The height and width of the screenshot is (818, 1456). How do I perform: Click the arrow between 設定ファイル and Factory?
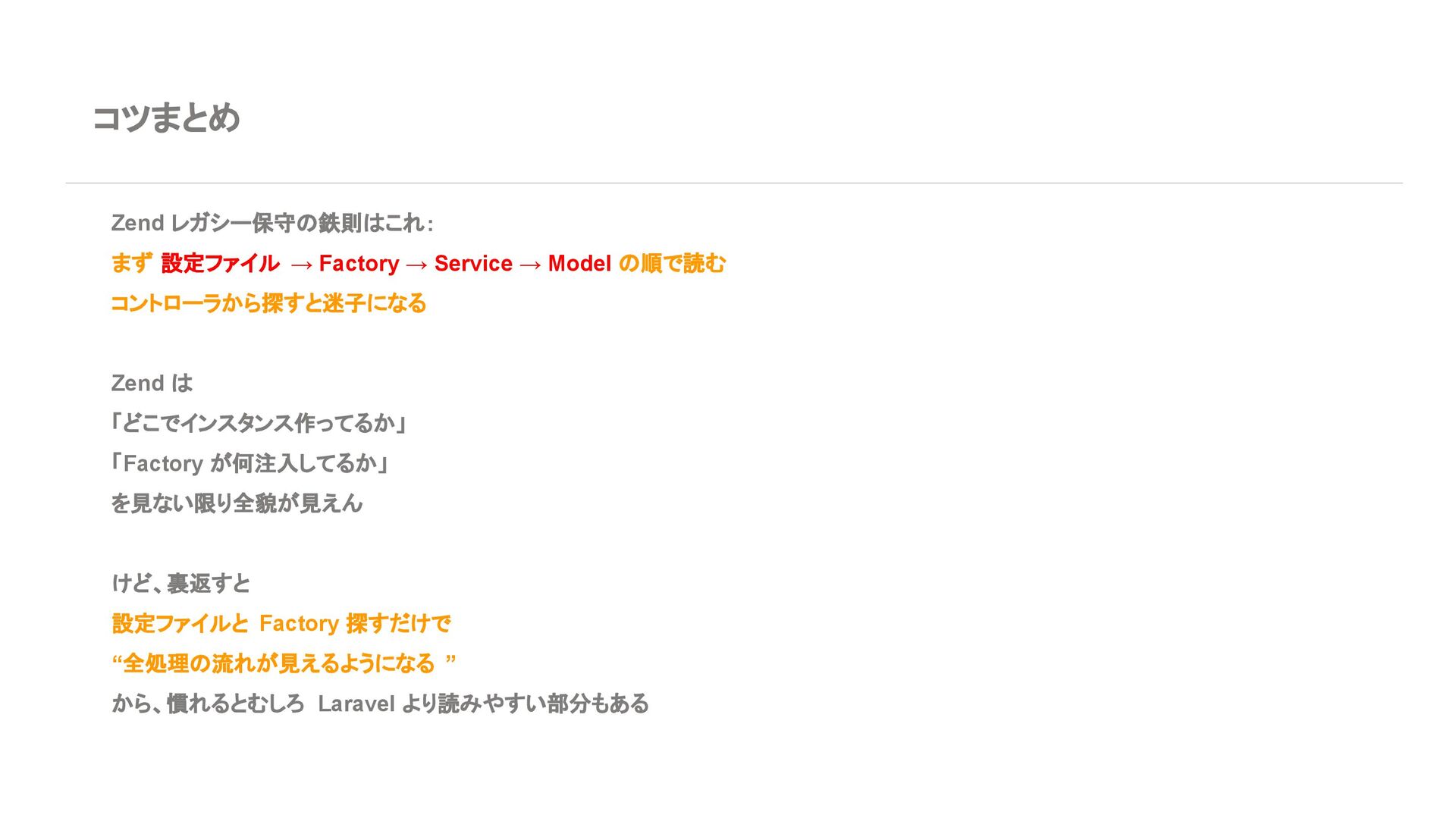pyautogui.click(x=301, y=264)
